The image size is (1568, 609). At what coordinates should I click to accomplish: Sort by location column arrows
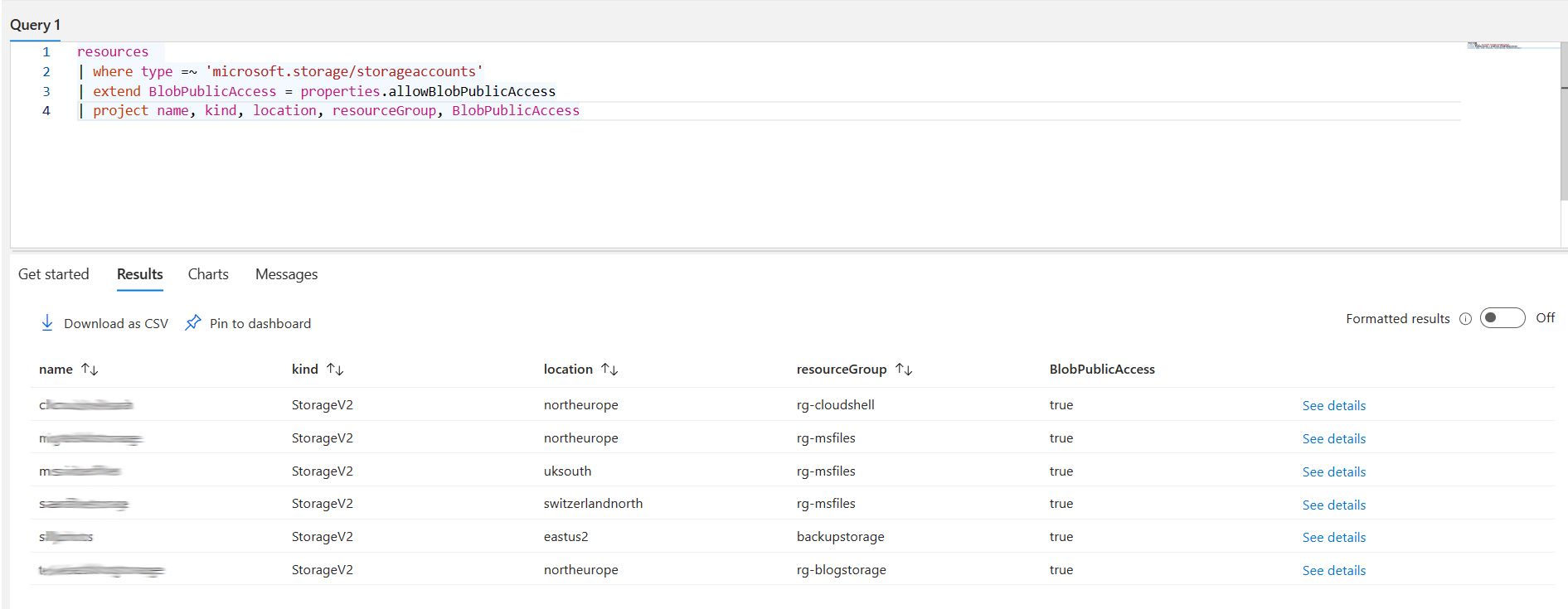click(609, 370)
